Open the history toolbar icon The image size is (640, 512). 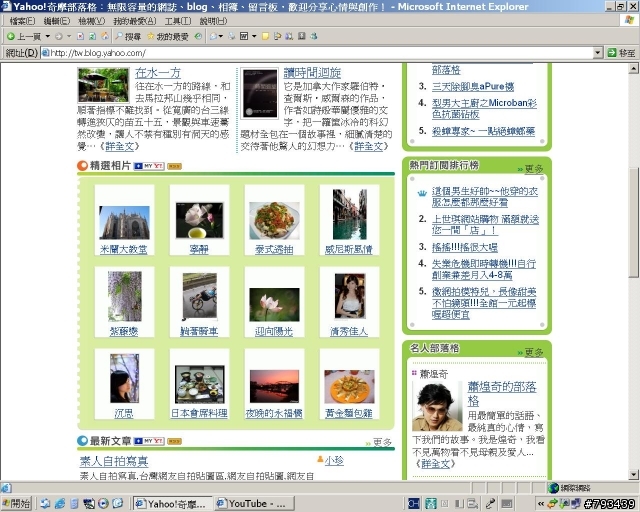click(198, 36)
